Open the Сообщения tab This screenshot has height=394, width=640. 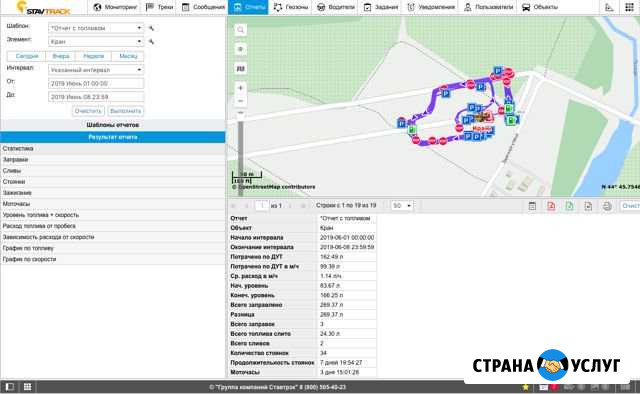coord(203,7)
